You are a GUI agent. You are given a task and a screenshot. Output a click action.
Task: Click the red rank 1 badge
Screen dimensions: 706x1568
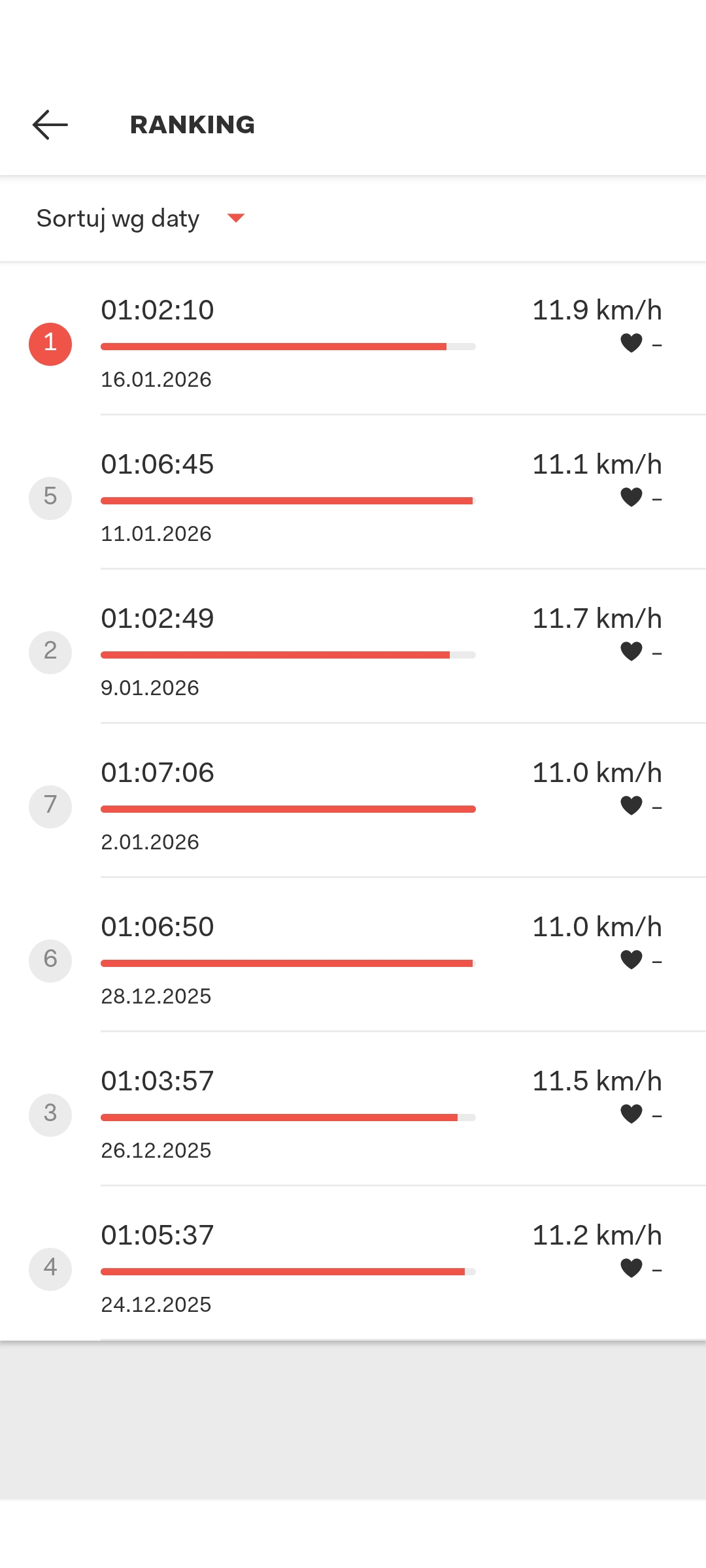(x=50, y=344)
